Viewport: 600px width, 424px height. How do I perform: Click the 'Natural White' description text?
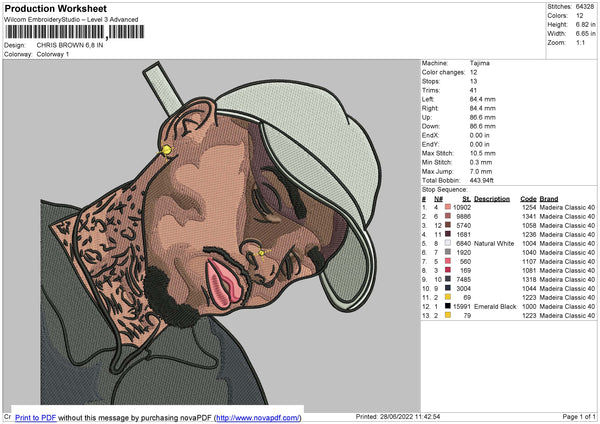(494, 243)
